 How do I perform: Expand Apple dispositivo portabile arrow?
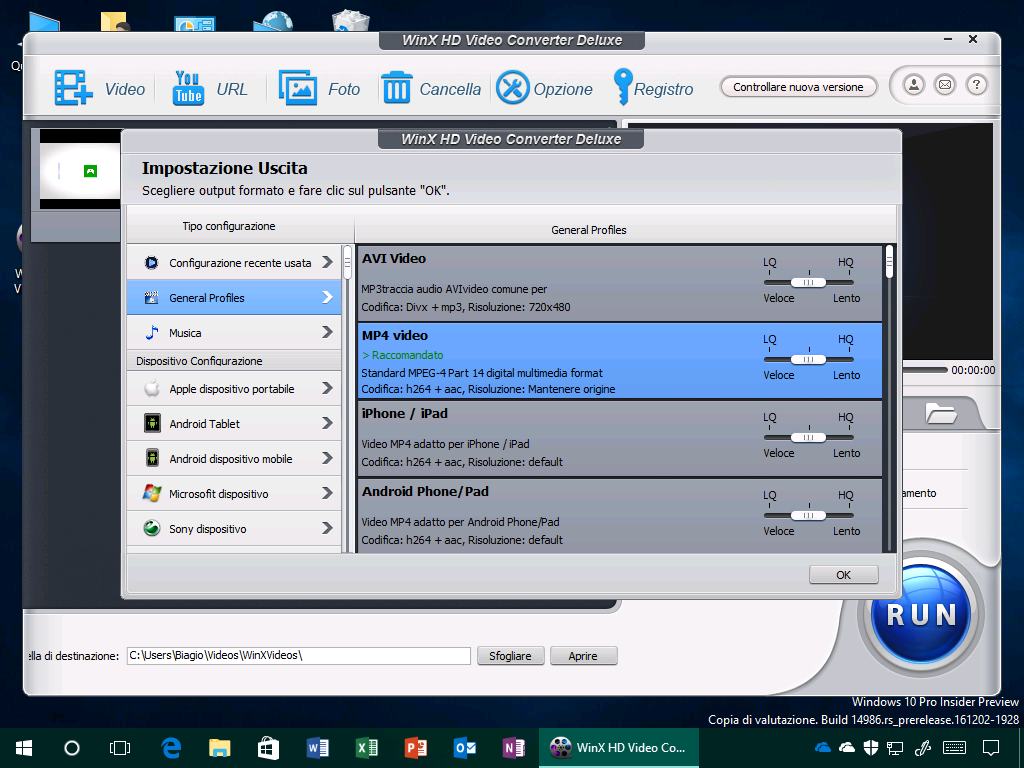pyautogui.click(x=327, y=388)
